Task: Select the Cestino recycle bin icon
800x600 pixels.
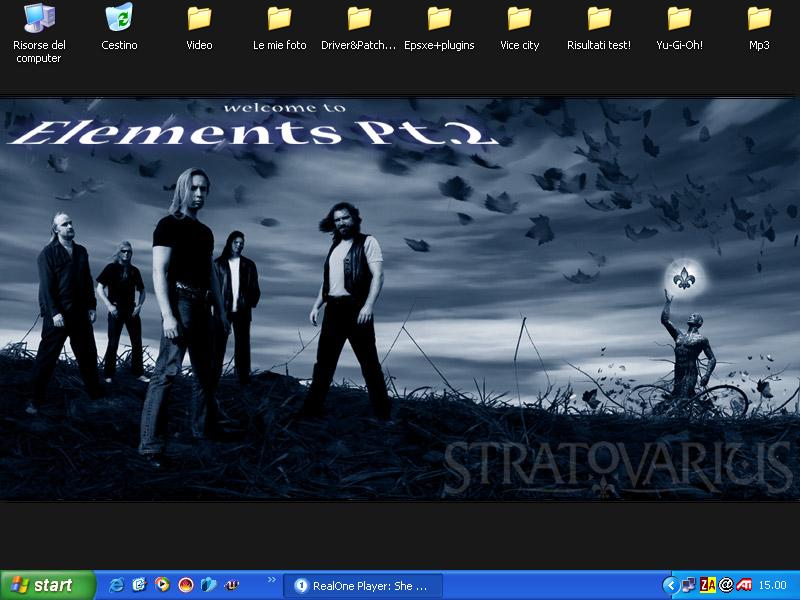Action: (119, 19)
